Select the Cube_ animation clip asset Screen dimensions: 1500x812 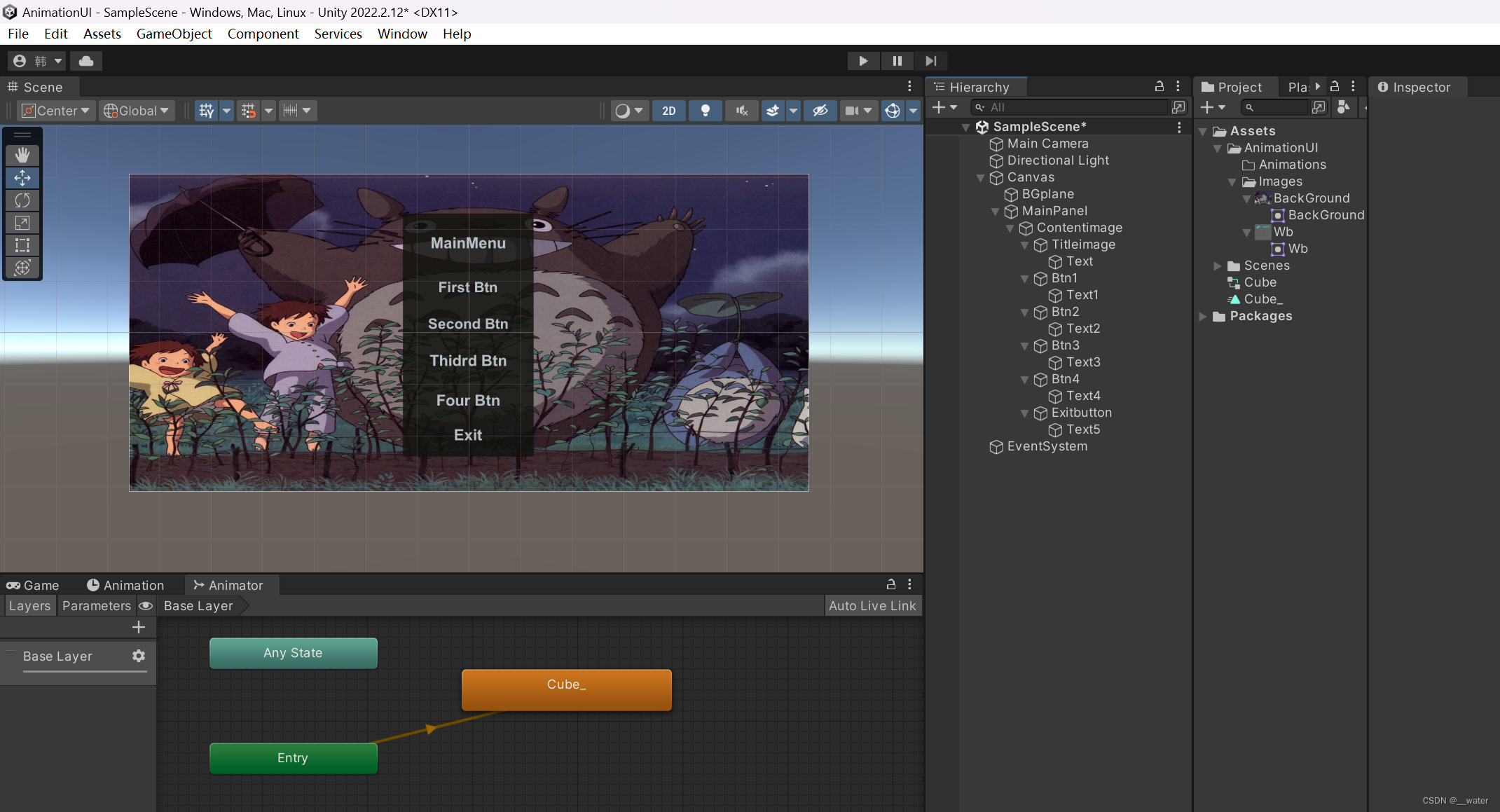pyautogui.click(x=1255, y=299)
